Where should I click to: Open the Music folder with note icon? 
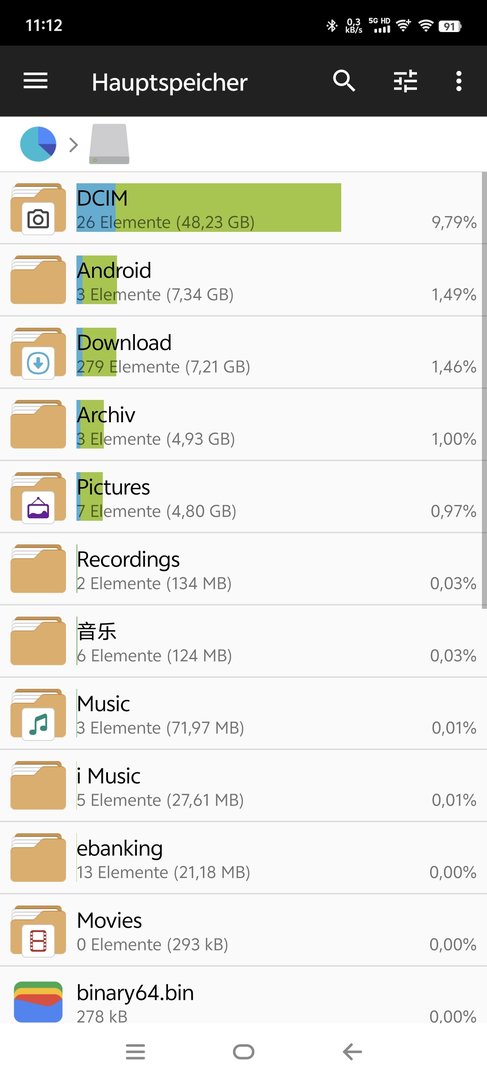(38, 714)
